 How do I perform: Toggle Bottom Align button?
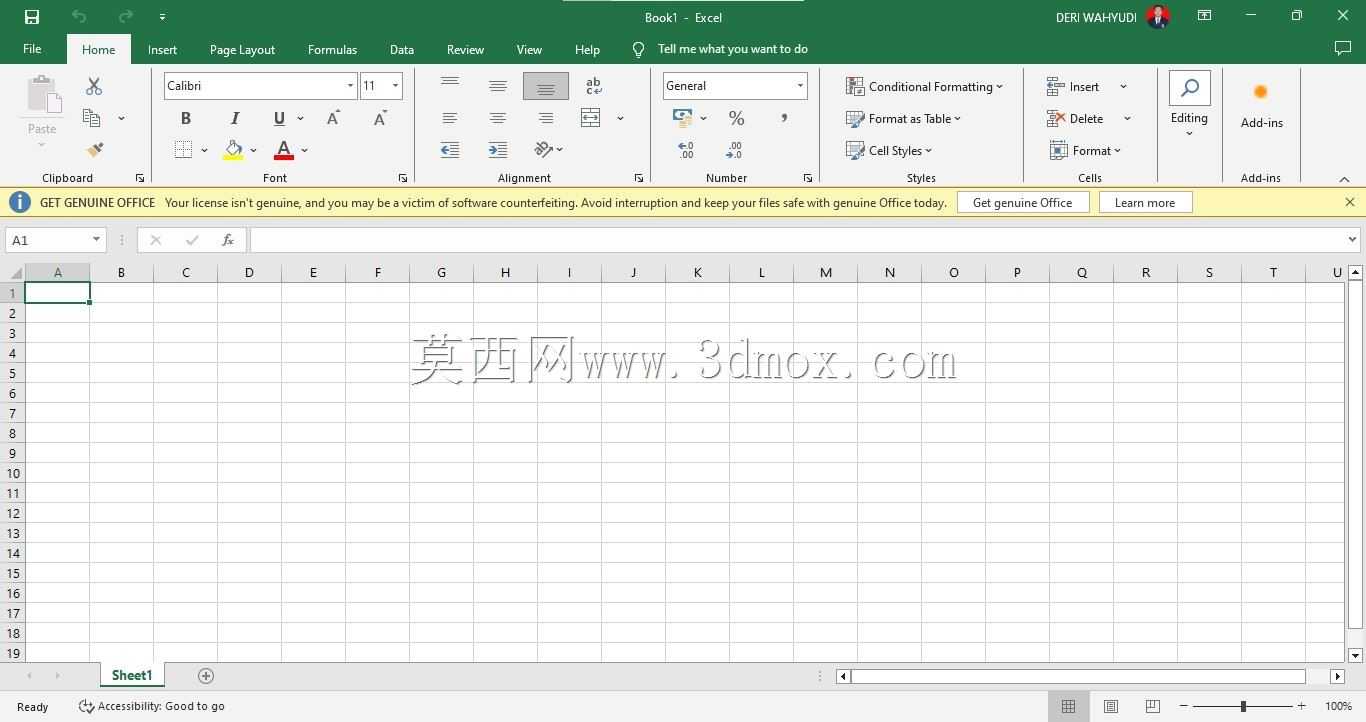pos(546,87)
